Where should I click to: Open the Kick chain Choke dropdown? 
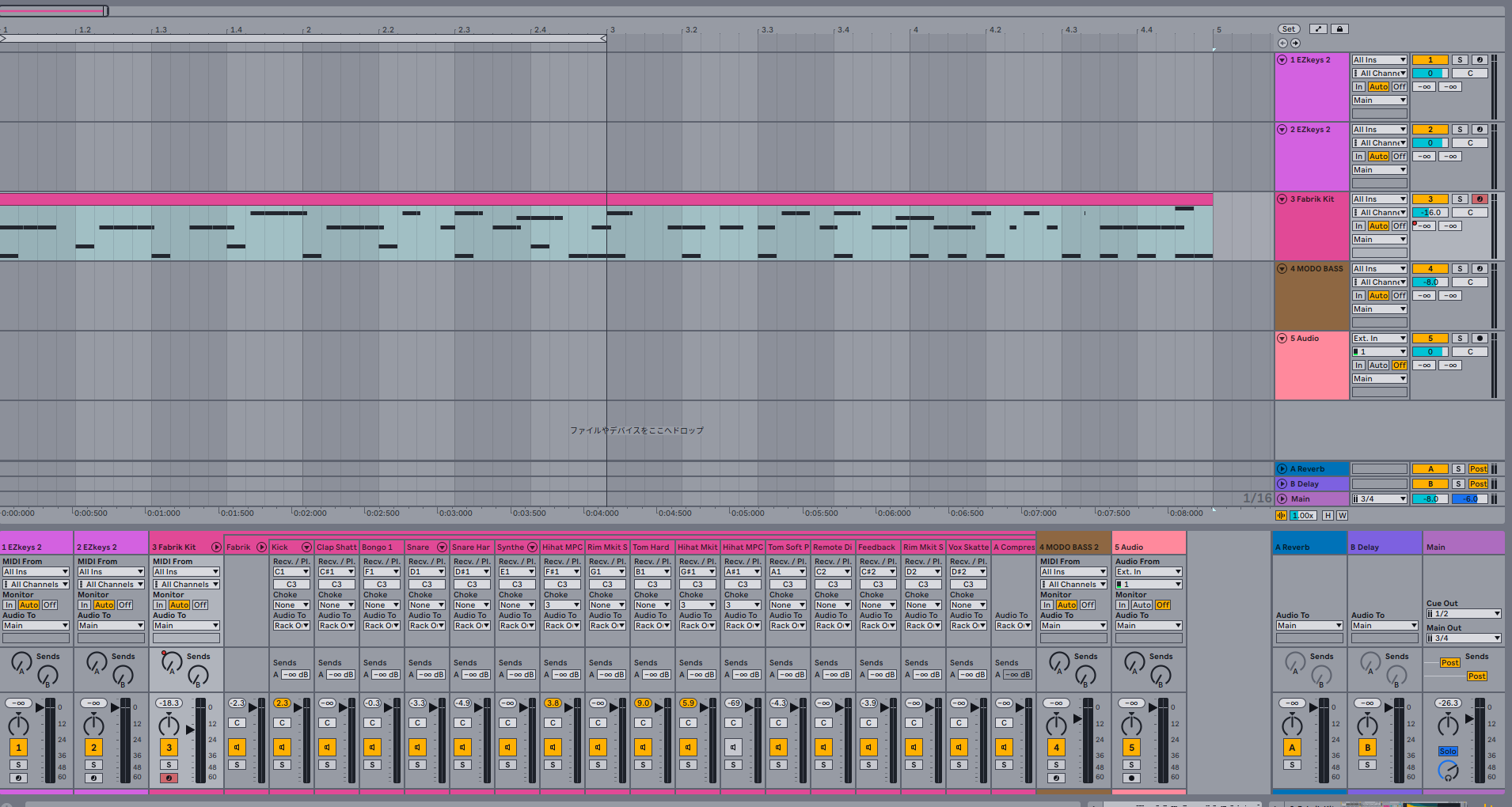(x=291, y=605)
